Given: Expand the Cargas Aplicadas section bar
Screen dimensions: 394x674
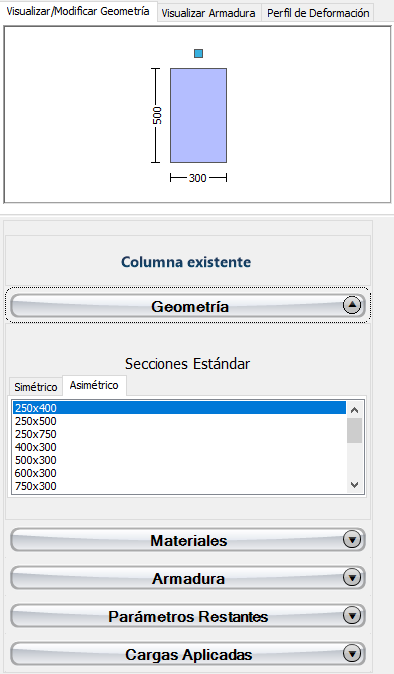Looking at the screenshot, I should coord(188,654).
